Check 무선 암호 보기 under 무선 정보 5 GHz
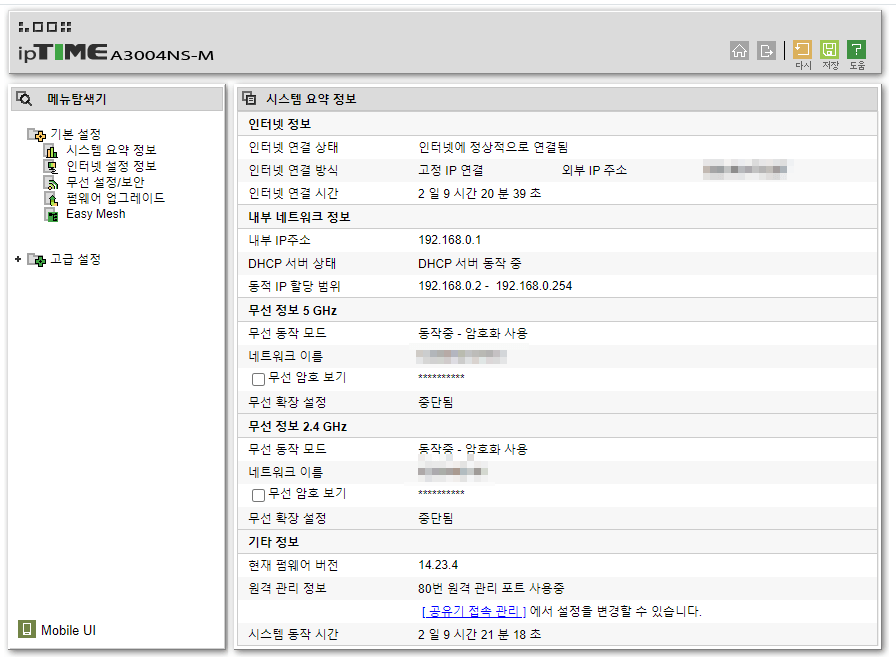 coord(256,379)
